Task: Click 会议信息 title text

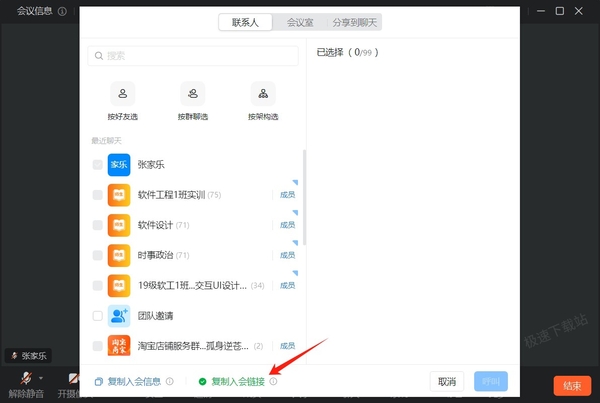Action: pos(35,11)
